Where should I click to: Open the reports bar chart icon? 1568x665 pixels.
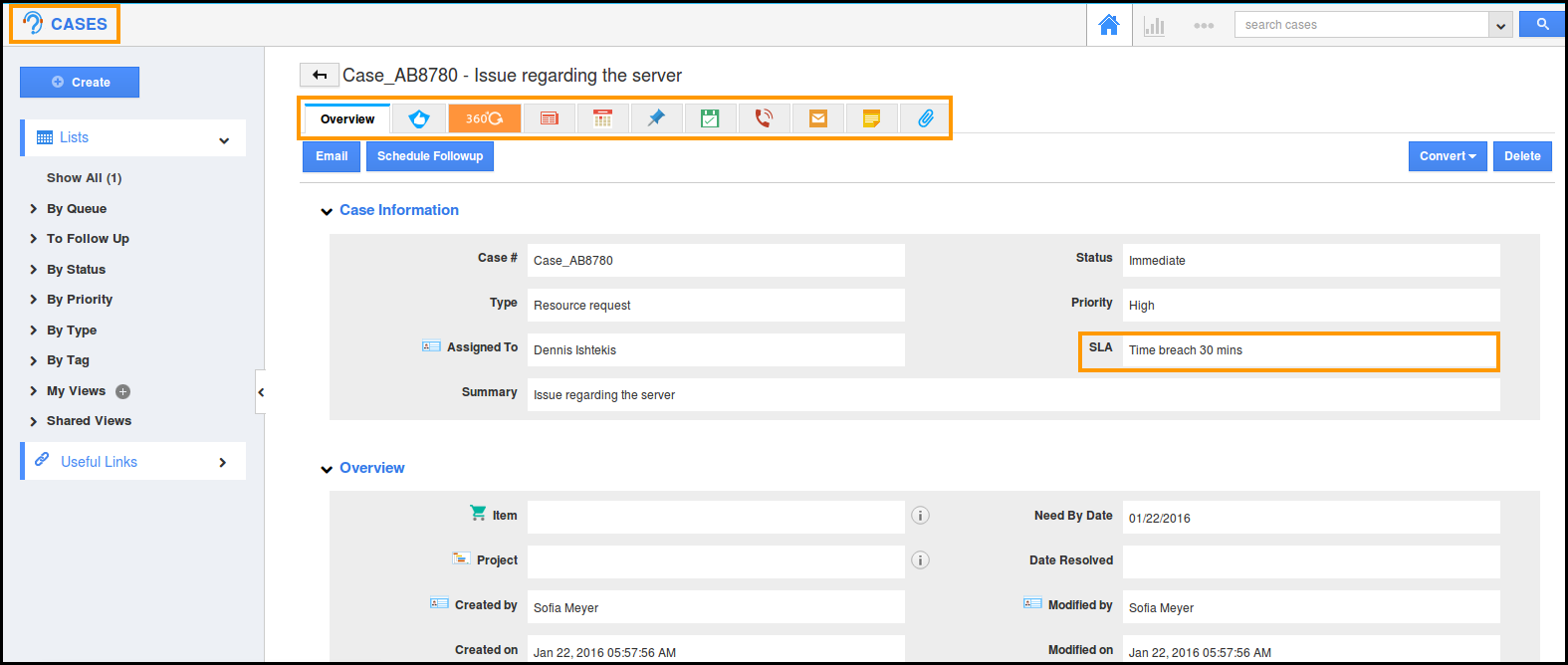[1154, 26]
